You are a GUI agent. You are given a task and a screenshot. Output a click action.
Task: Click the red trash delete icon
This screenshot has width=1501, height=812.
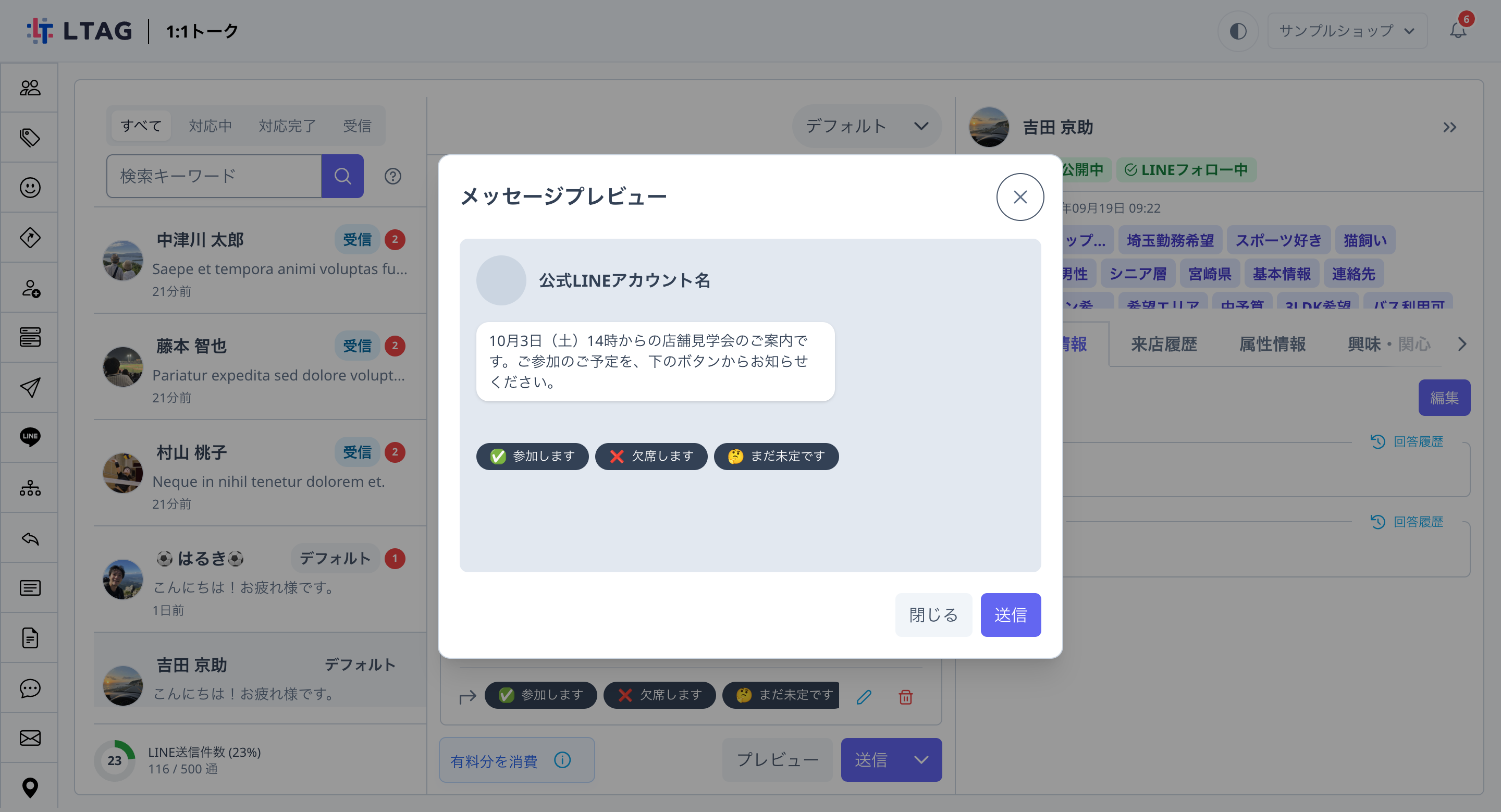click(x=905, y=696)
